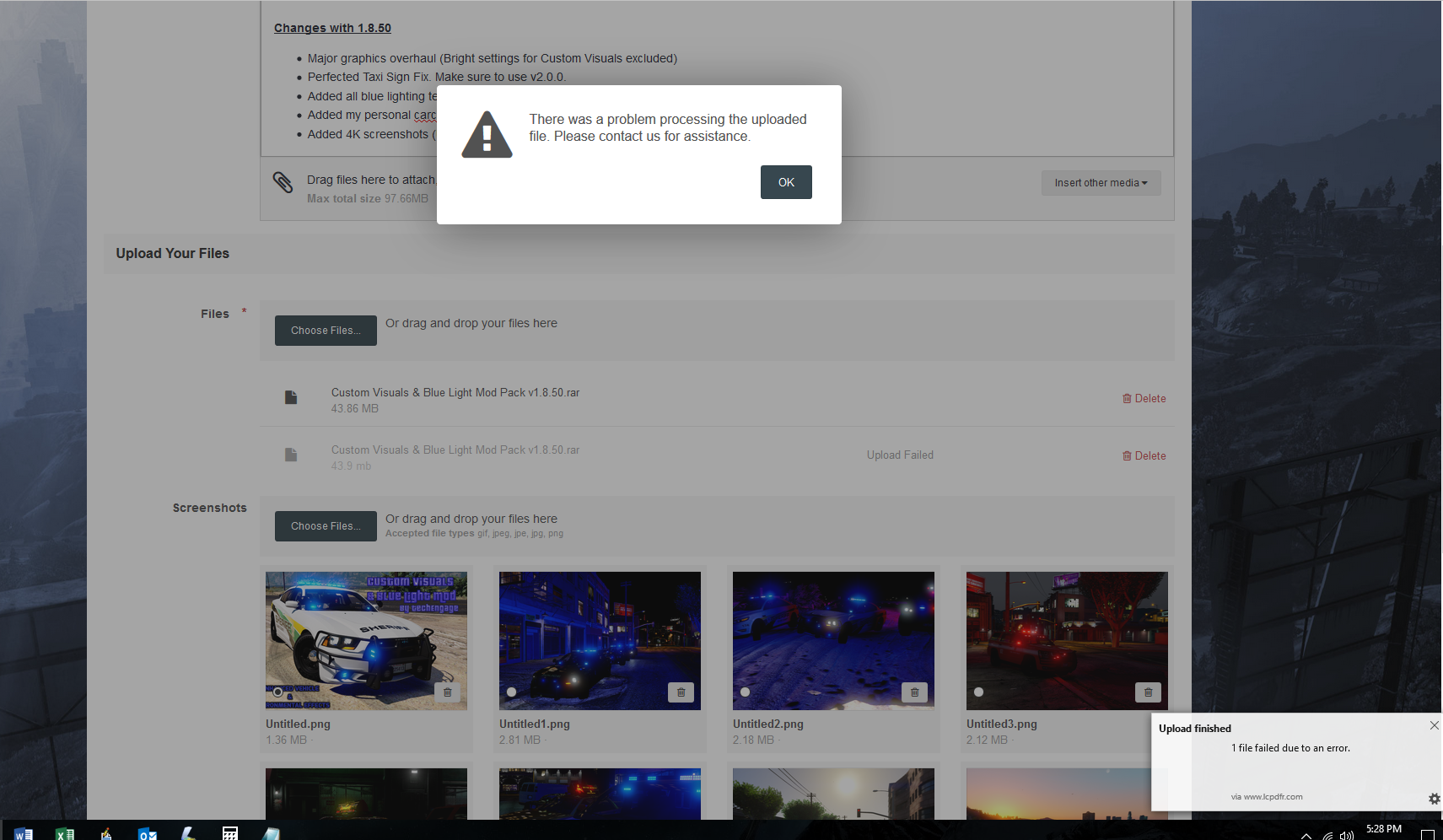1443x840 pixels.
Task: Click the 'via www.lcpdfr.com' notification text
Action: click(1267, 797)
